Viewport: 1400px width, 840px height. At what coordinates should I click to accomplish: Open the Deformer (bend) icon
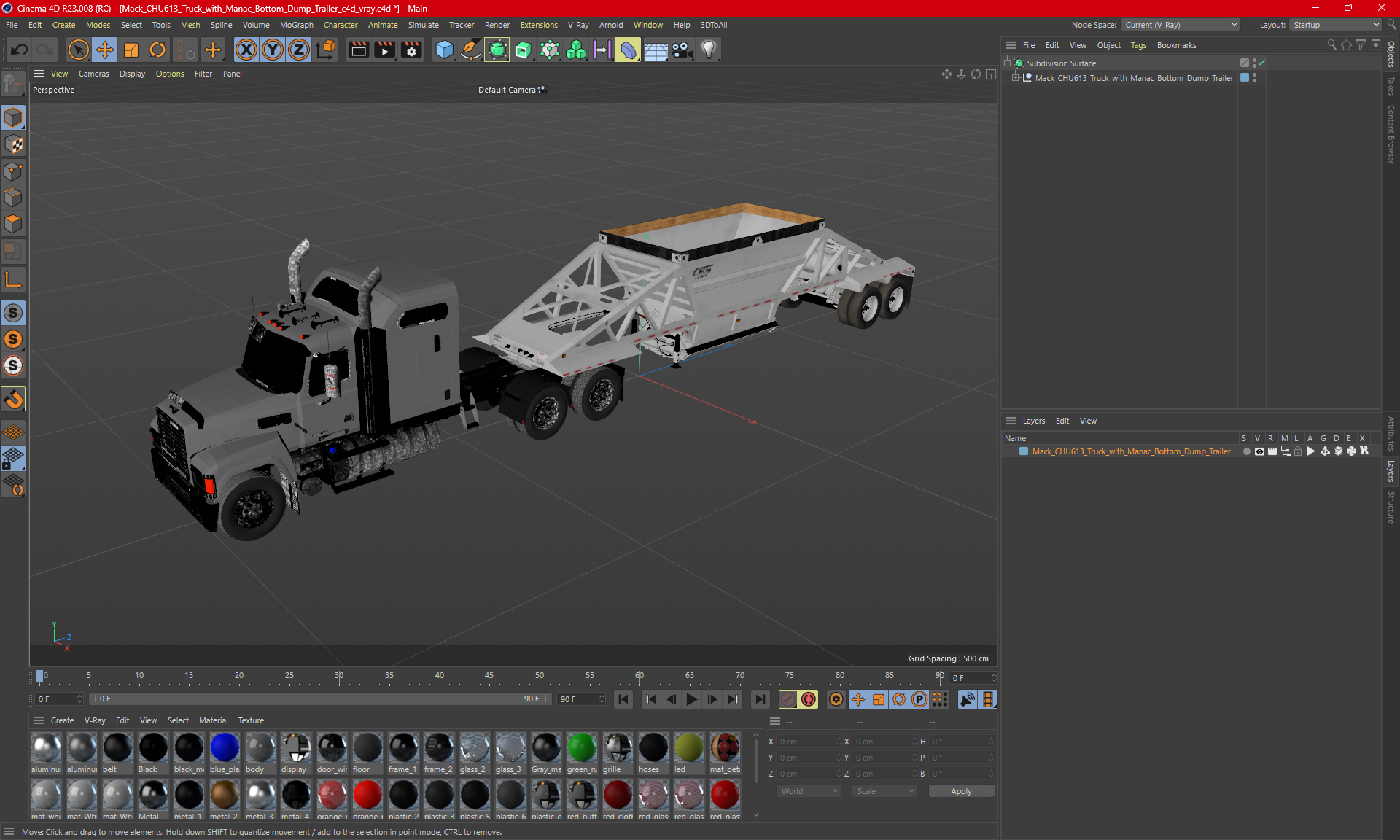(628, 50)
